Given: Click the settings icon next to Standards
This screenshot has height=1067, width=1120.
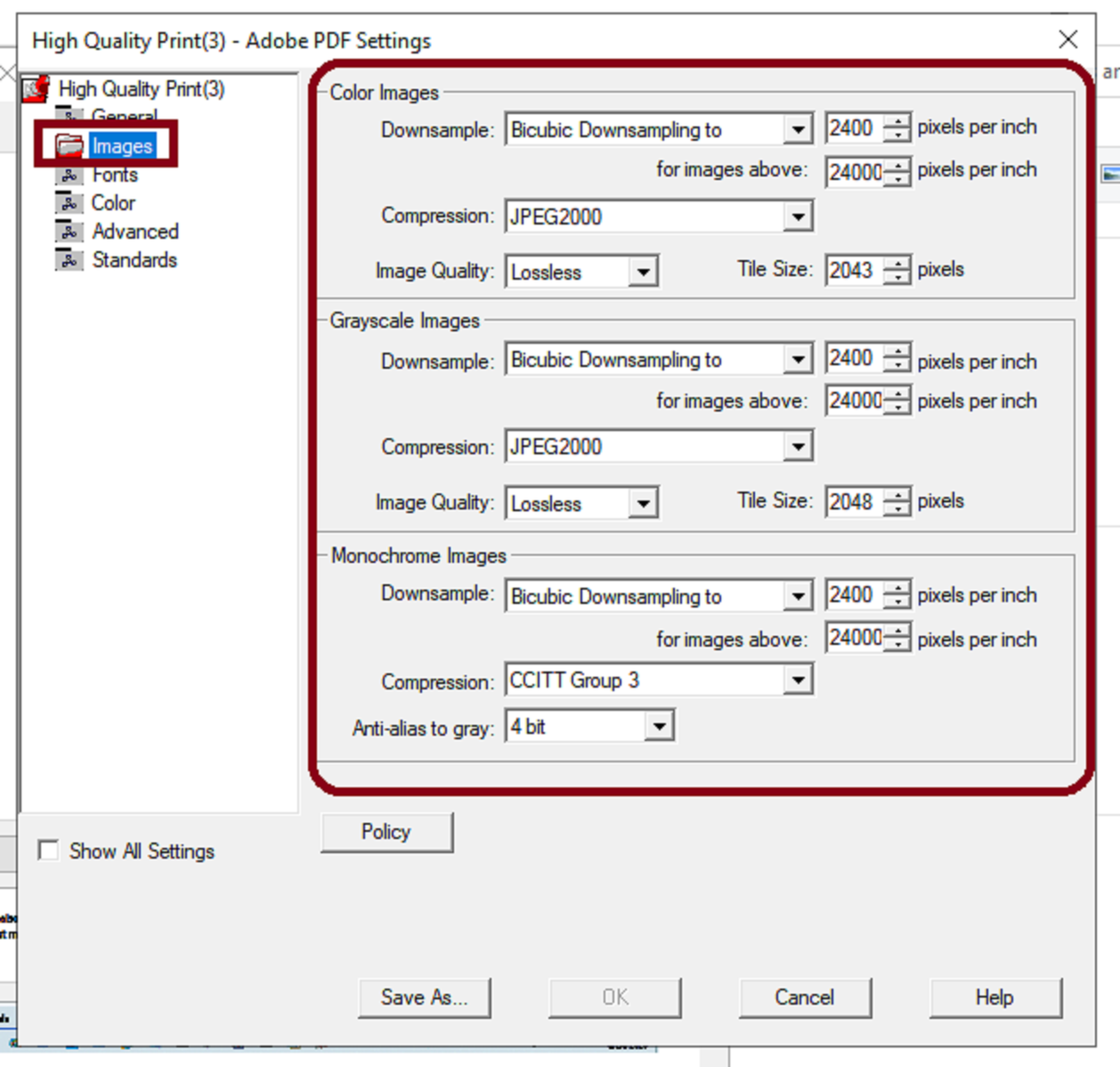Looking at the screenshot, I should point(69,260).
